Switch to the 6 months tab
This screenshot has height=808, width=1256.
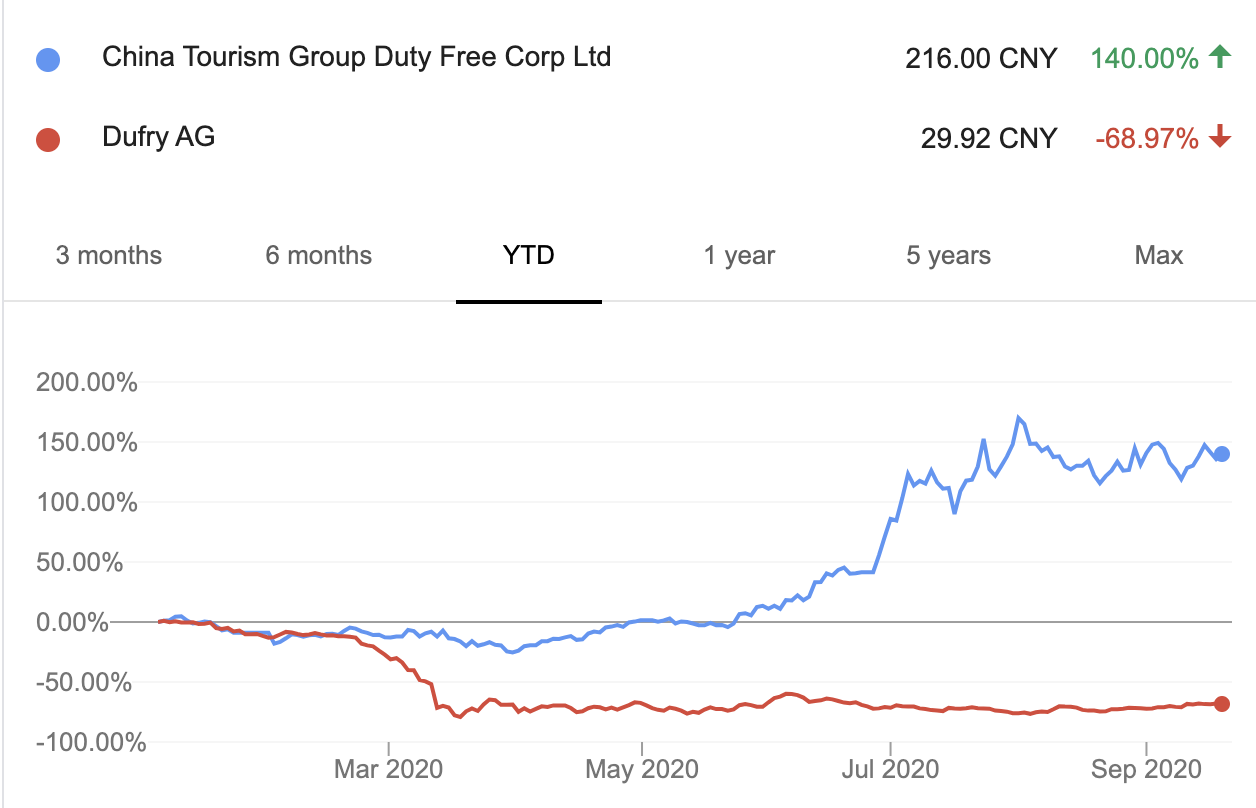click(318, 255)
